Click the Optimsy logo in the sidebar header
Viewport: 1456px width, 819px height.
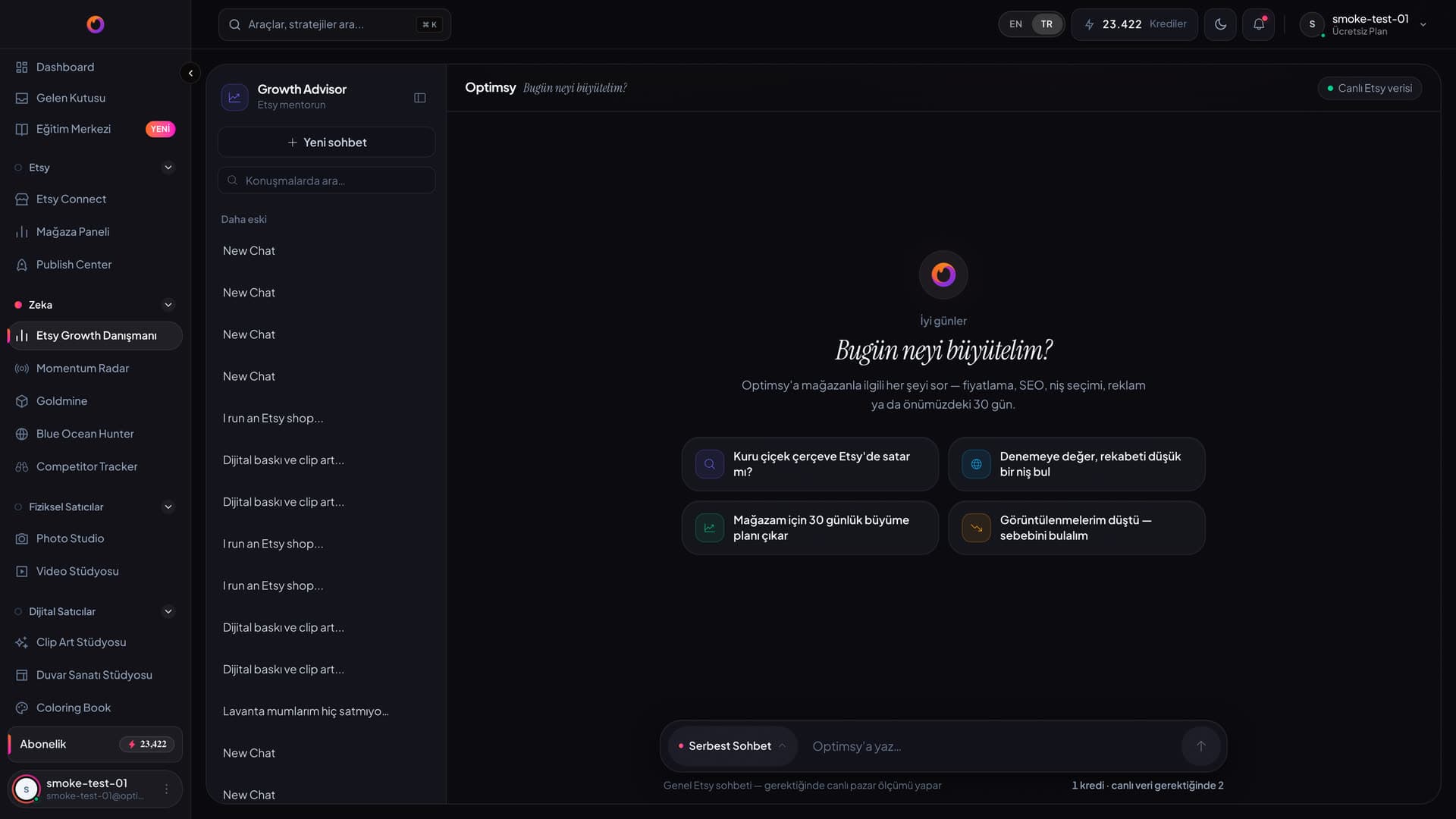click(96, 24)
